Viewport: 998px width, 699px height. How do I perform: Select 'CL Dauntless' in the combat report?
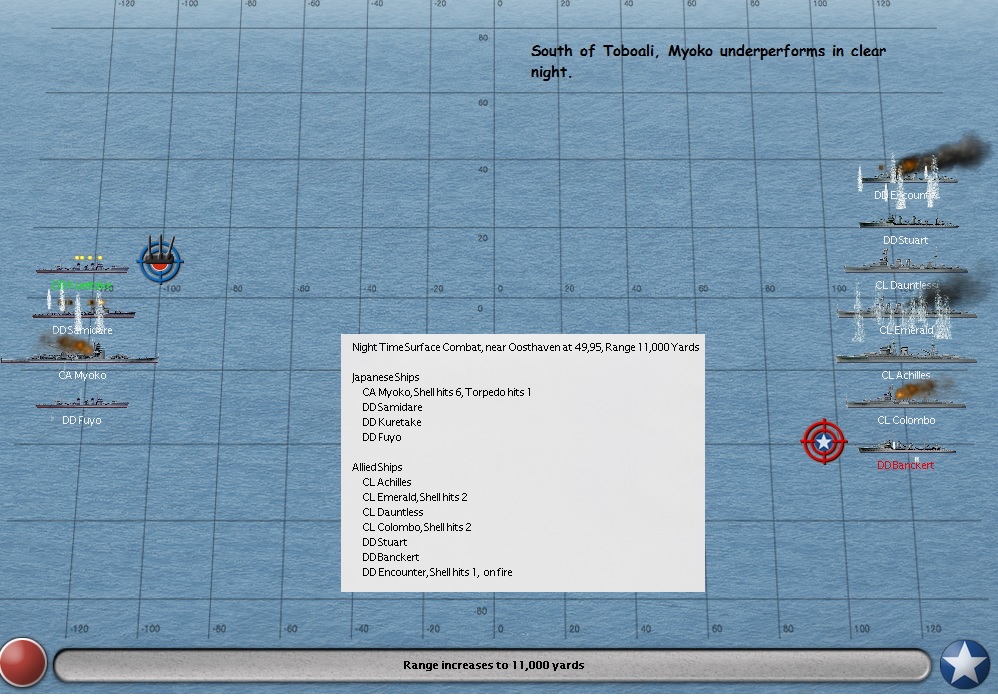point(393,512)
